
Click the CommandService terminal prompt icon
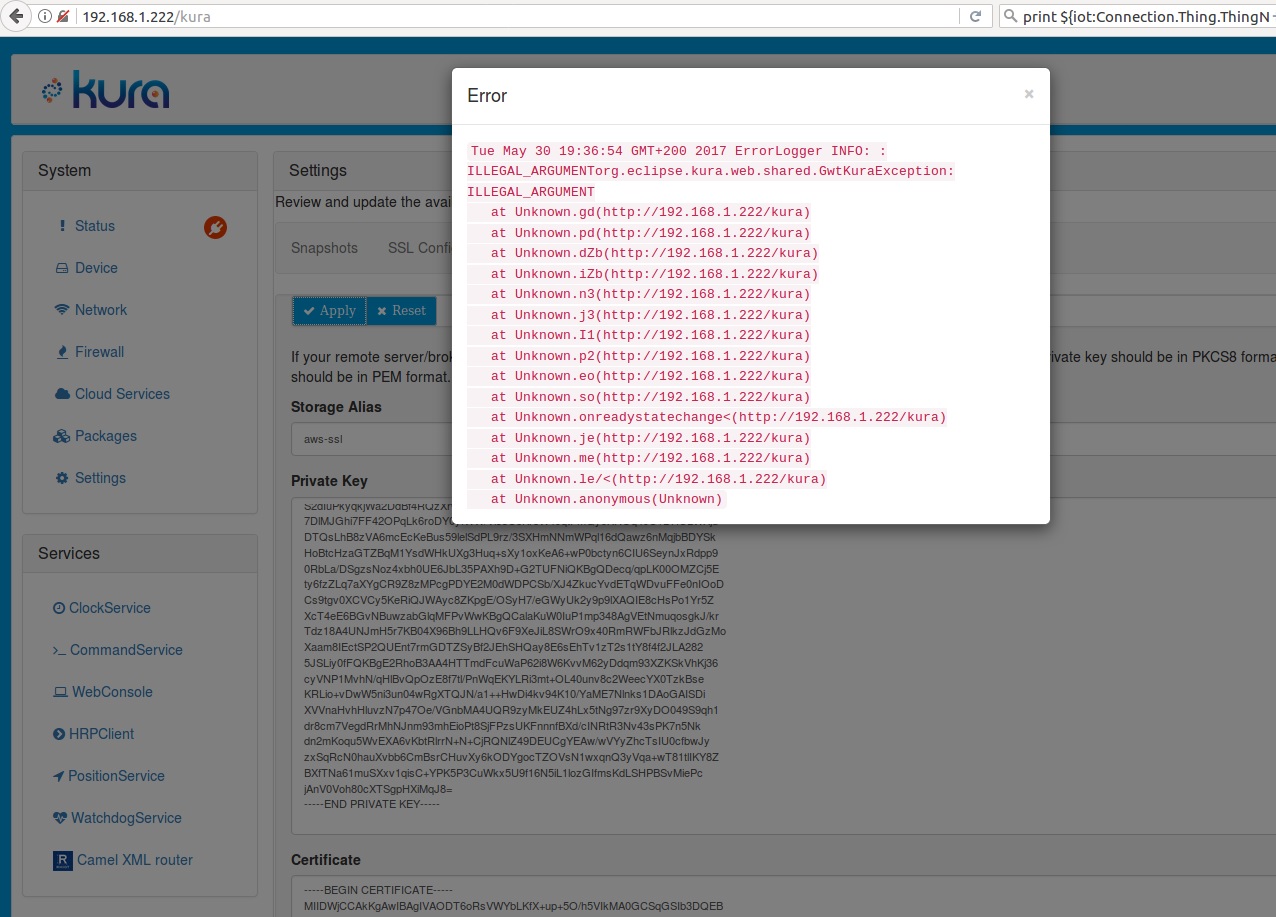(59, 650)
